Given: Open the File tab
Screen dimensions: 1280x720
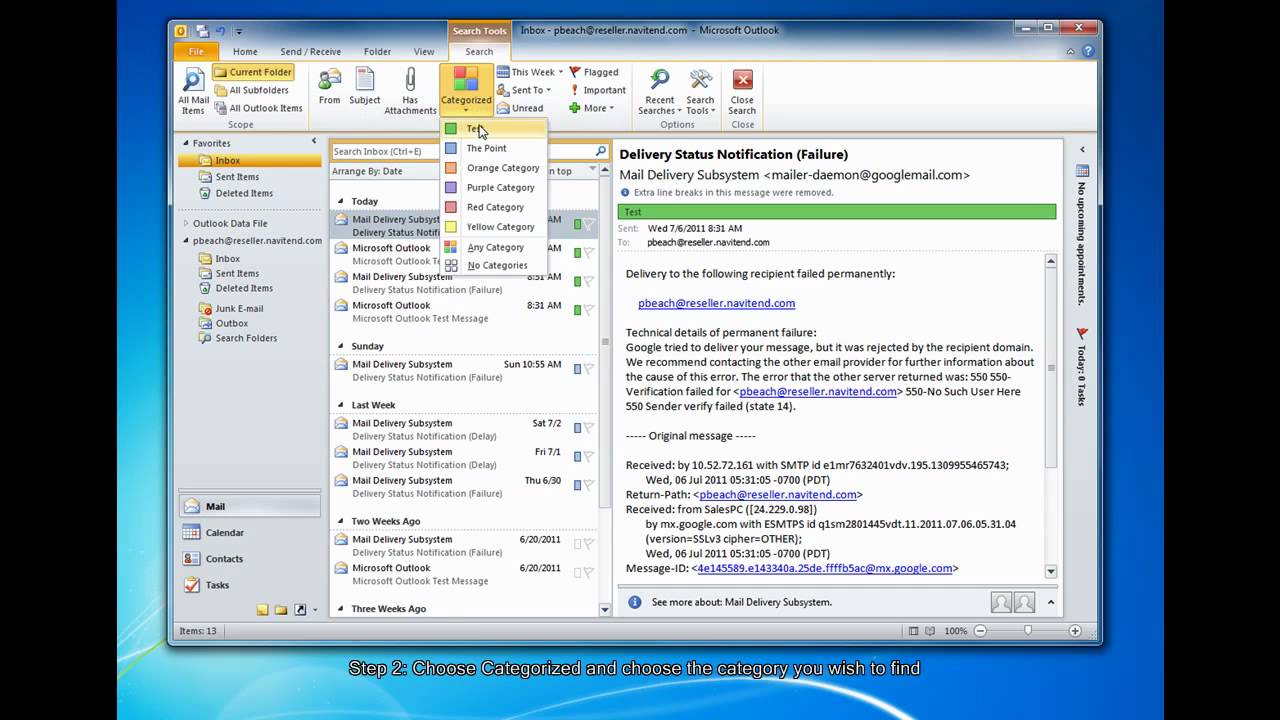Looking at the screenshot, I should pos(196,51).
